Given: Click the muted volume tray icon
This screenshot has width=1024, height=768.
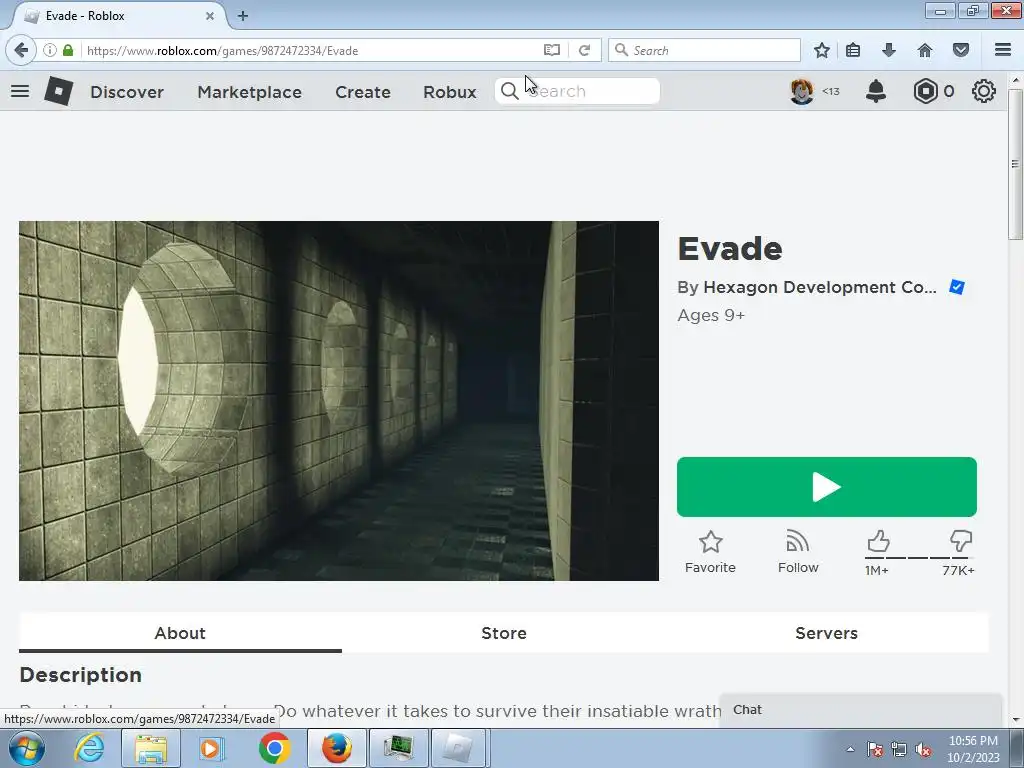Looking at the screenshot, I should pos(923,750).
